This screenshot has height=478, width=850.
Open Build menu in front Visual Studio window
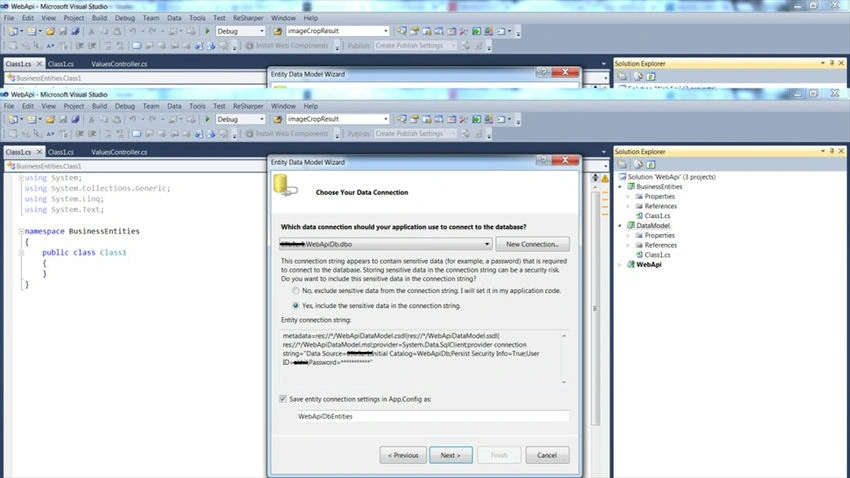tap(99, 106)
